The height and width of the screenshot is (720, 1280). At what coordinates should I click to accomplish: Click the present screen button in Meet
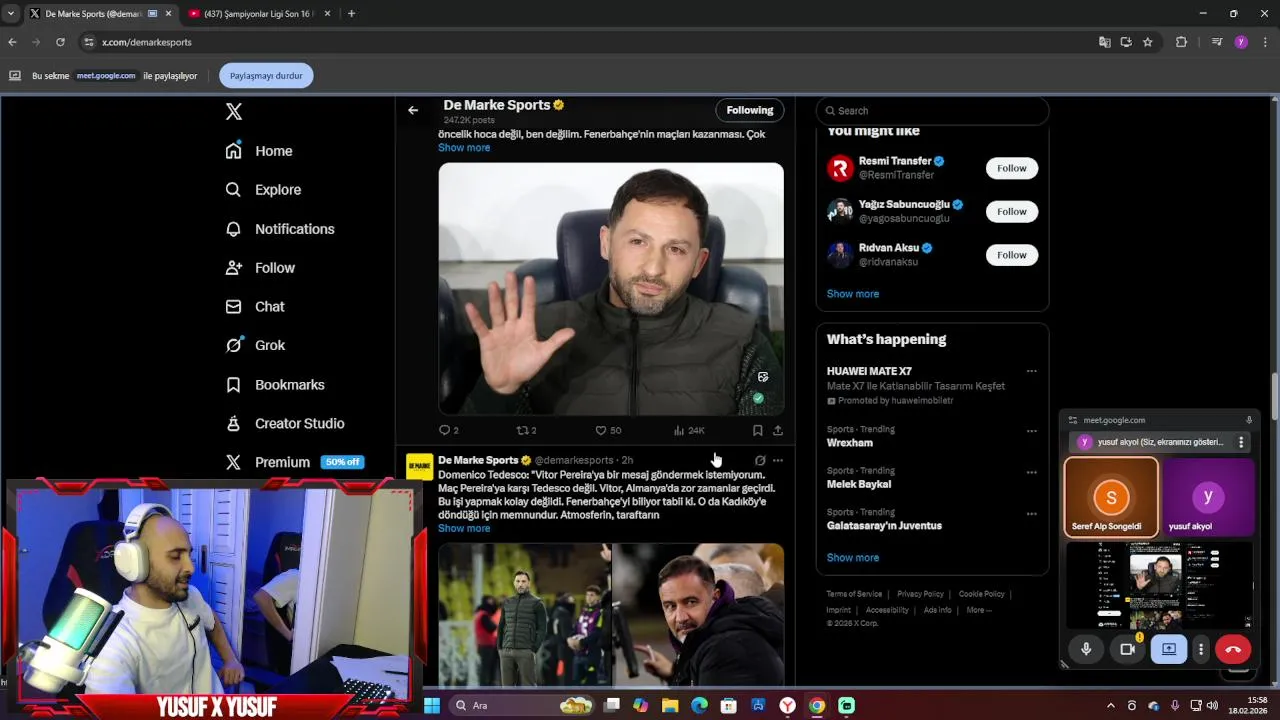pos(1168,649)
